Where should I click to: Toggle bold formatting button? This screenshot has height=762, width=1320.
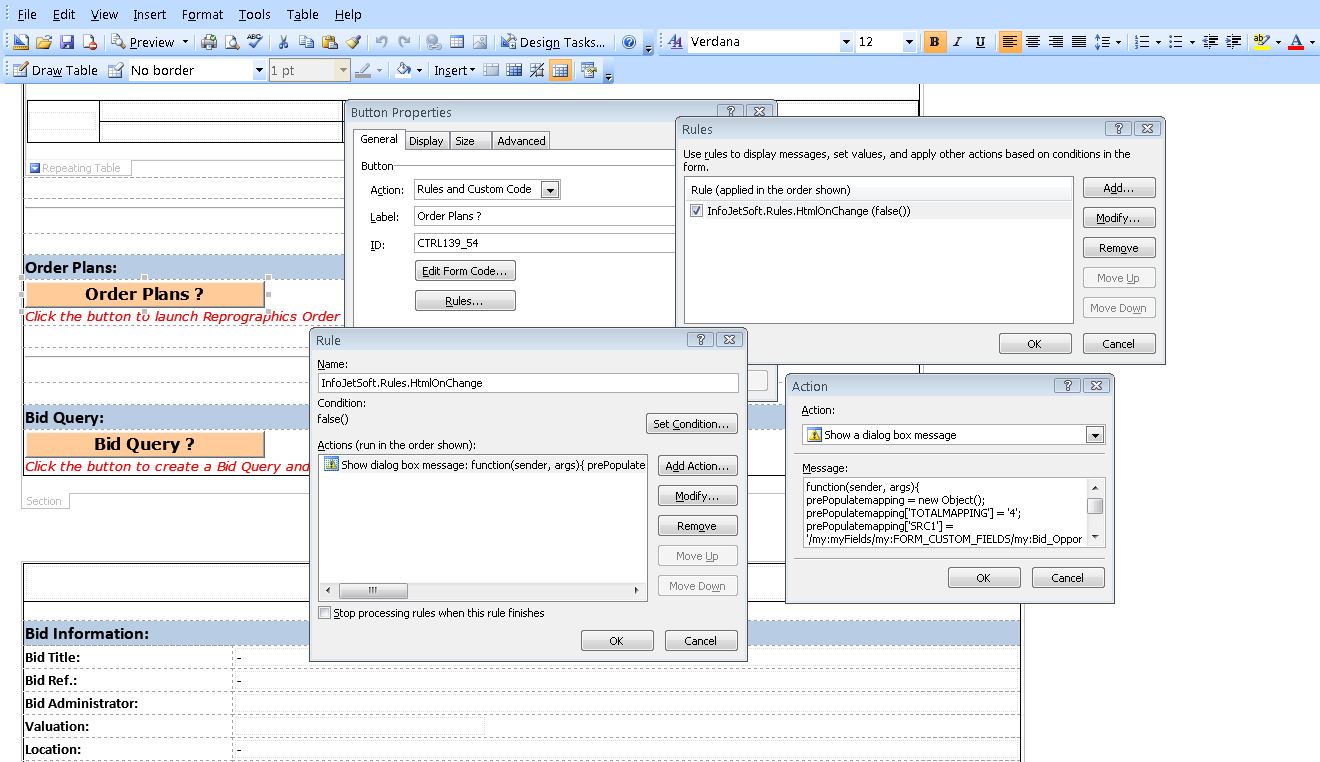(x=934, y=42)
